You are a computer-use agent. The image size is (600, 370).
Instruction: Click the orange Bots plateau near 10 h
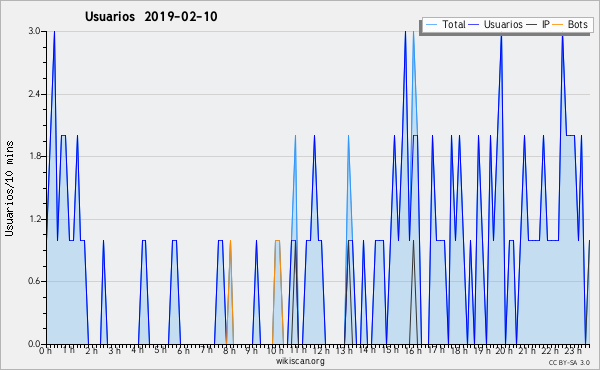point(278,292)
